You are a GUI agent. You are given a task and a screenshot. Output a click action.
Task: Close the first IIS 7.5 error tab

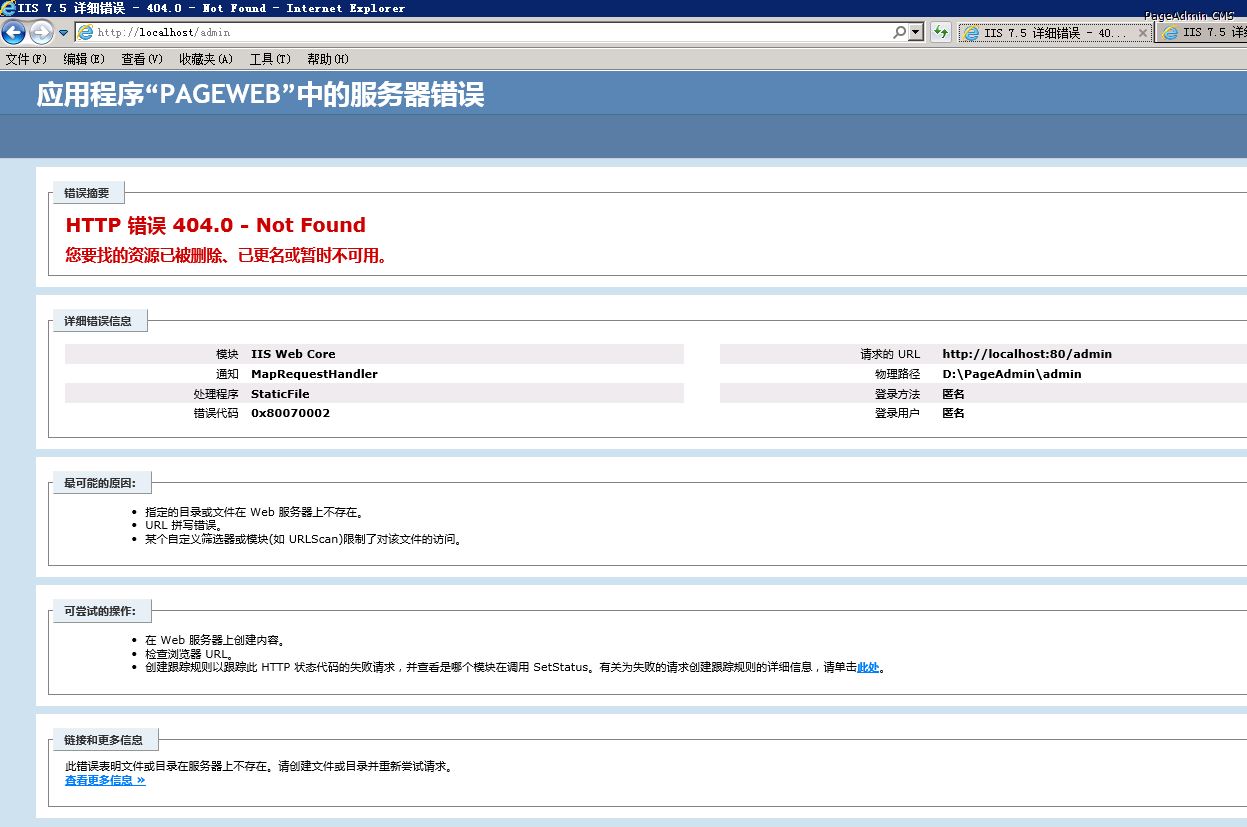[1143, 33]
